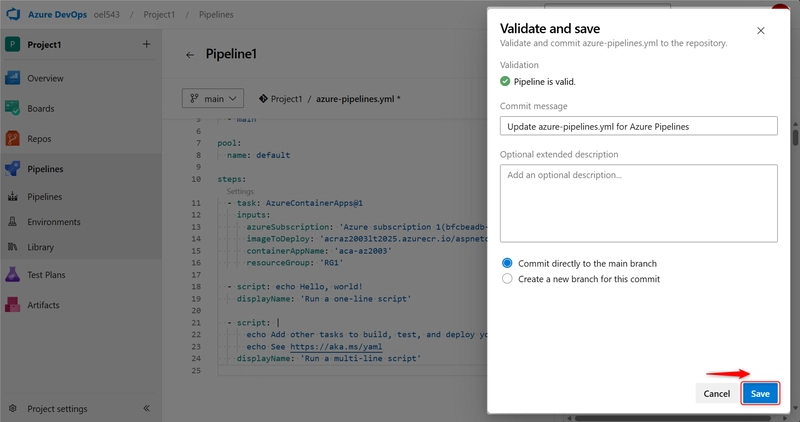Click the Commit message text field

(x=638, y=126)
